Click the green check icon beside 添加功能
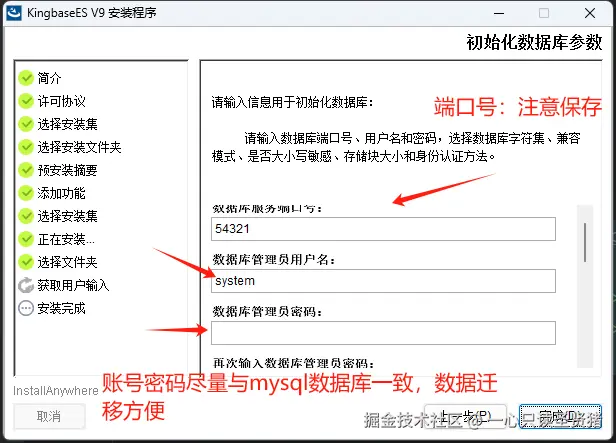Image resolution: width=616 pixels, height=443 pixels. [x=26, y=193]
